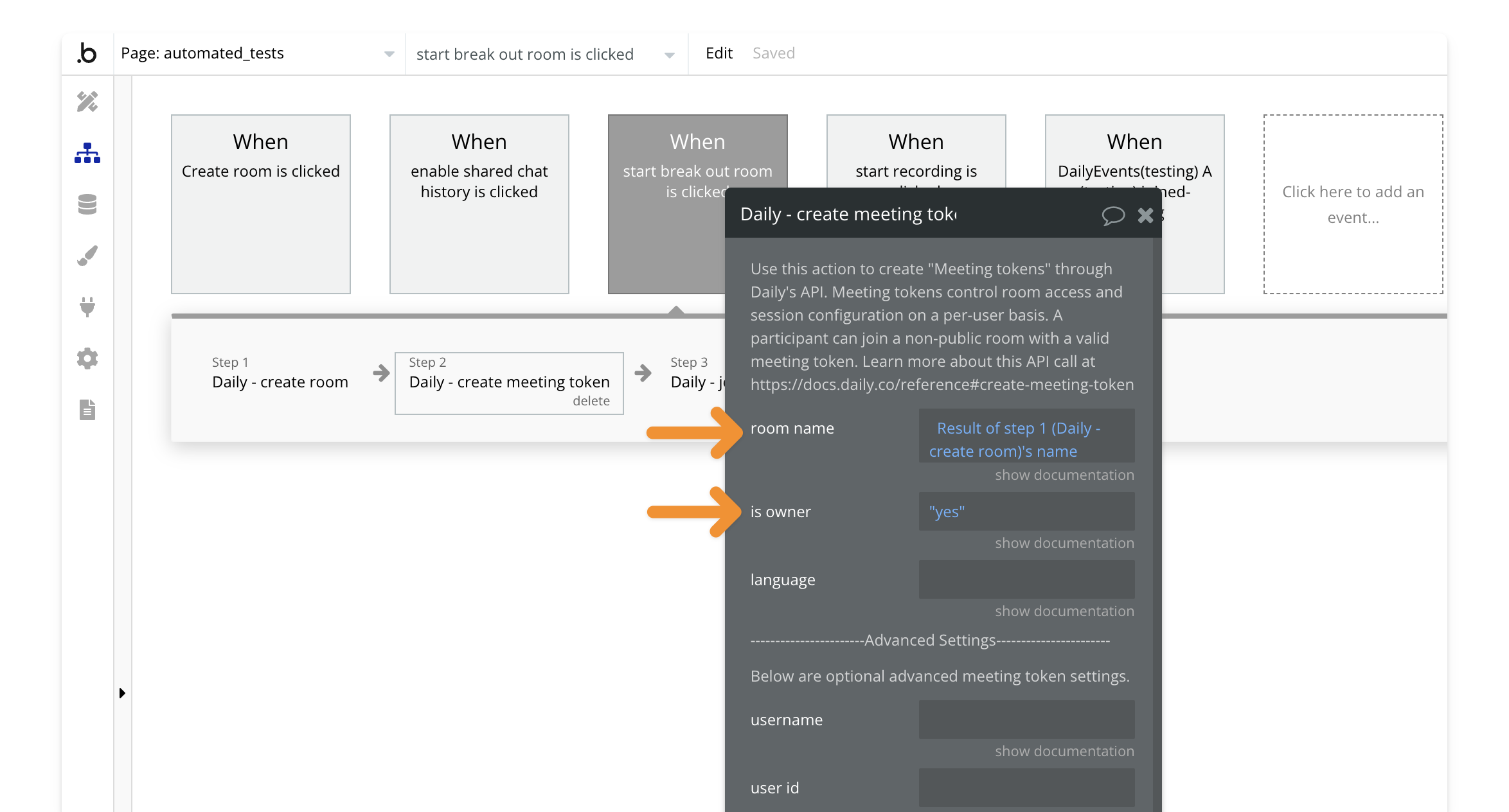1509x812 pixels.
Task: Click the user id input field
Action: click(x=1026, y=788)
